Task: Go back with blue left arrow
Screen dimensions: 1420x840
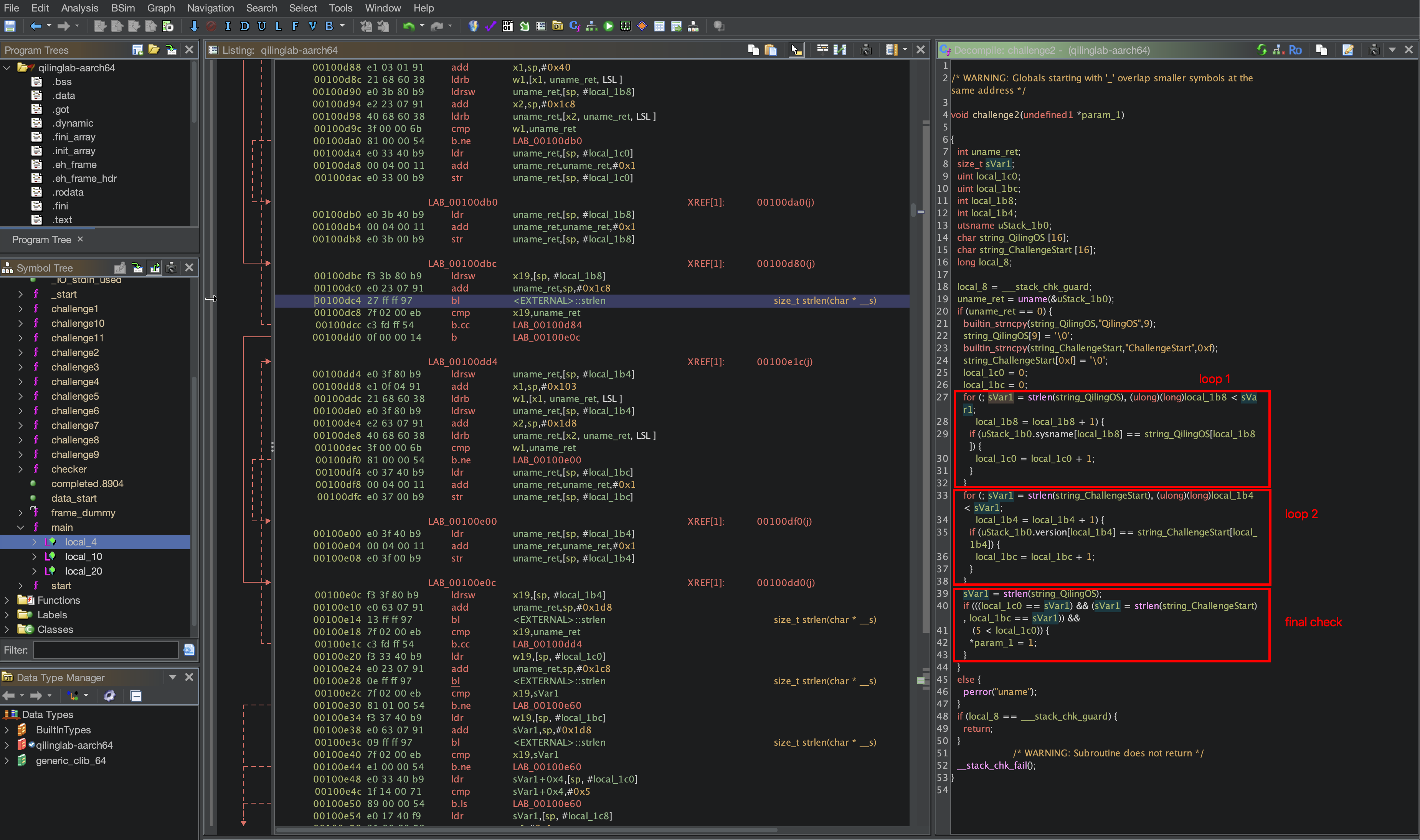Action: (36, 26)
